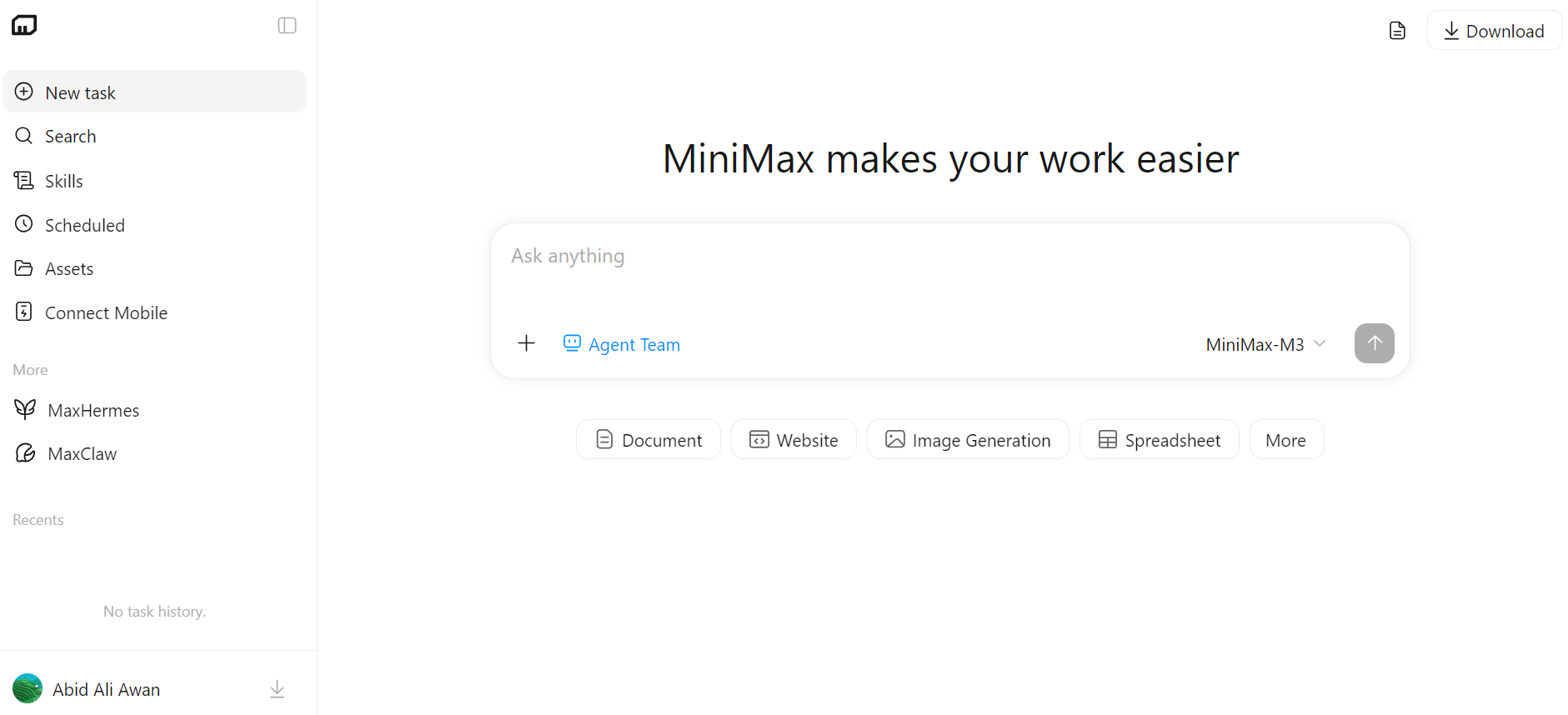The width and height of the screenshot is (1568, 715).
Task: Open the MiniMax-M3 model dropdown
Action: tap(1265, 344)
